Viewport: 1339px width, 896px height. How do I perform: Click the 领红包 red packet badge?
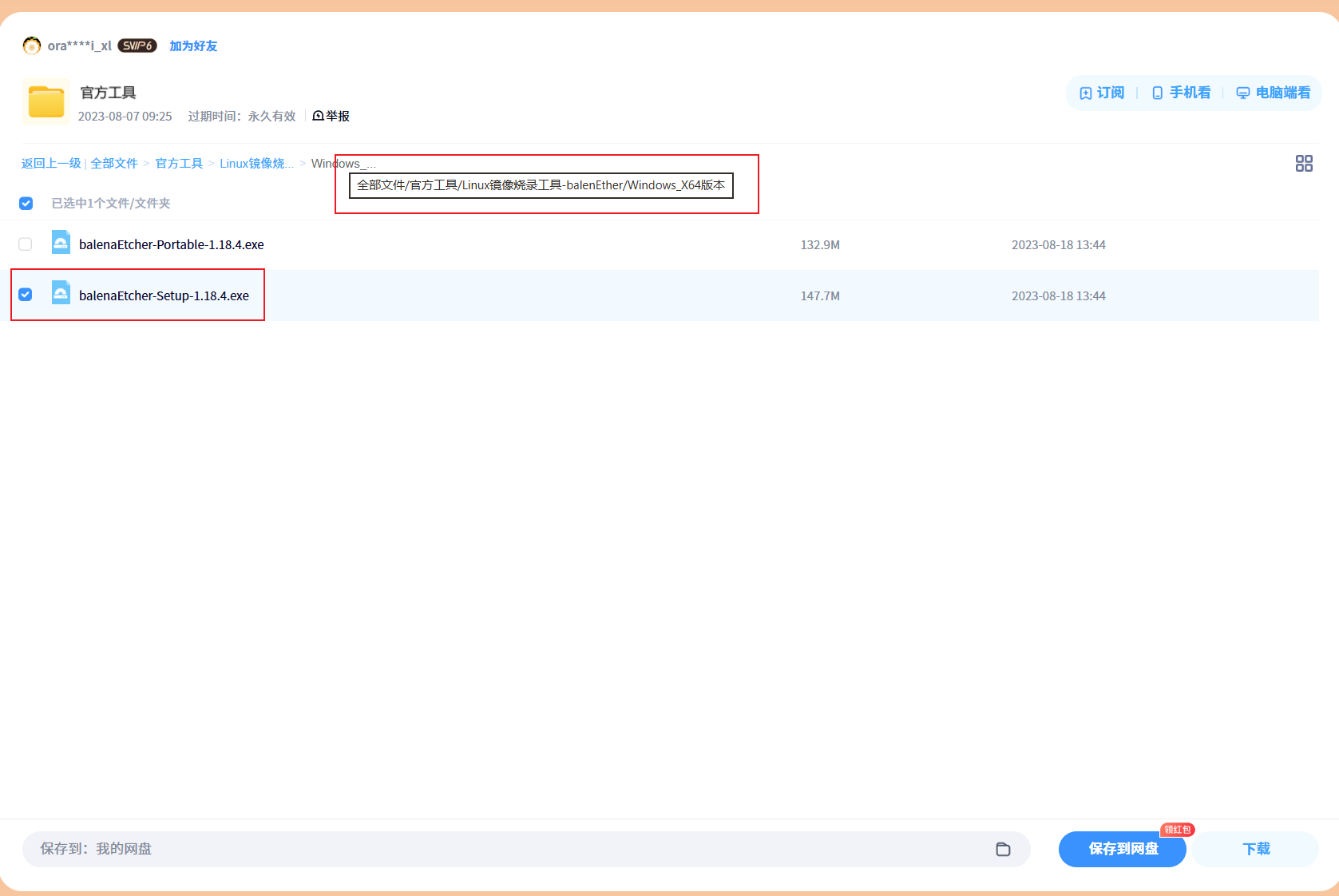[1178, 830]
